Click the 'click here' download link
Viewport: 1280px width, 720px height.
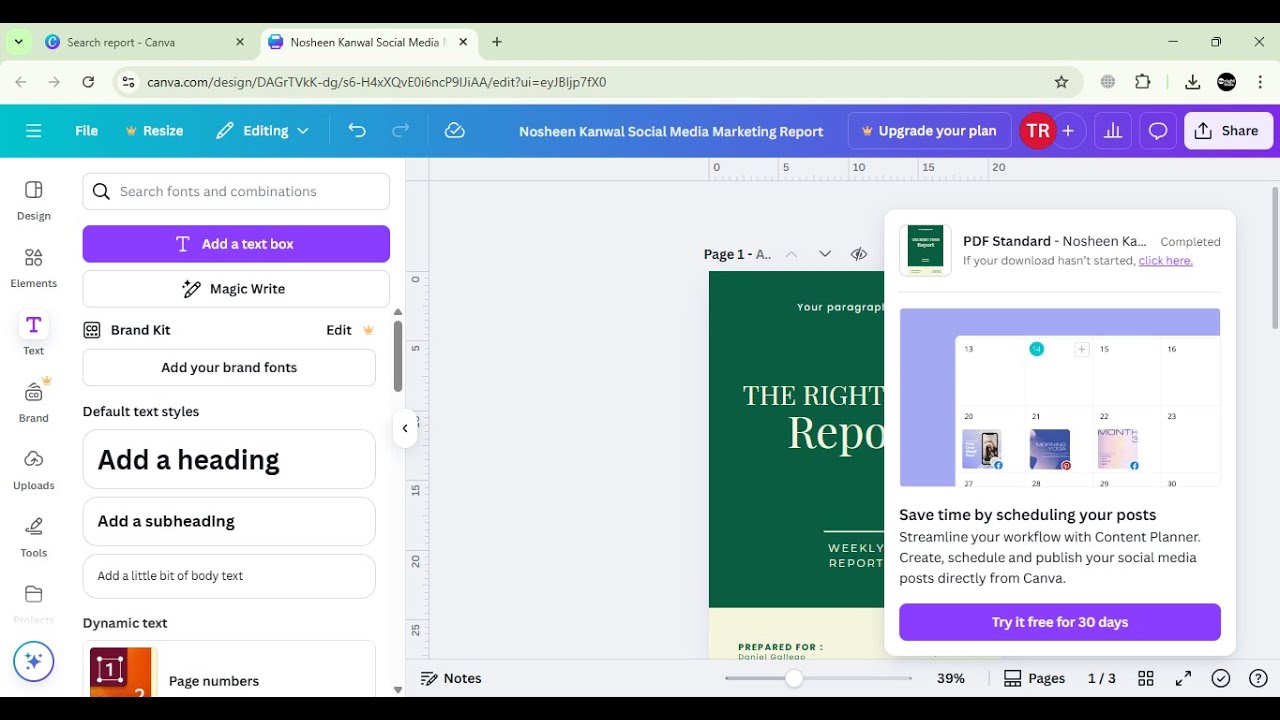(1165, 261)
